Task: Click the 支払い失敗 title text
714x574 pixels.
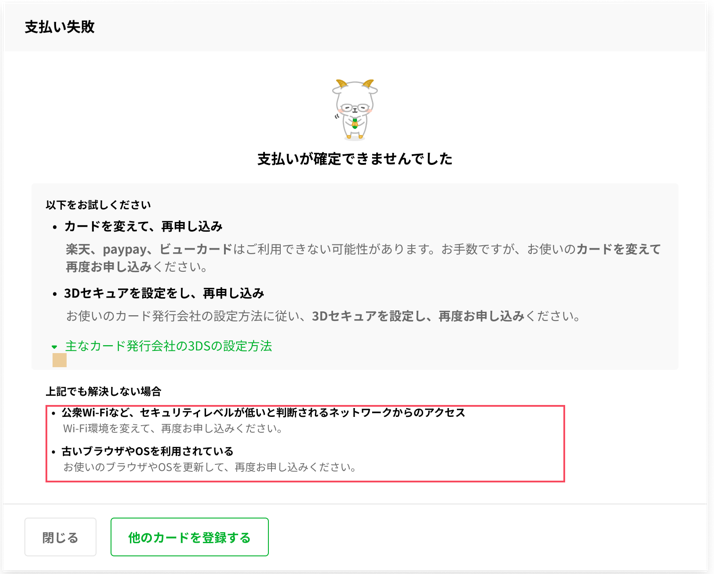Action: tap(60, 27)
